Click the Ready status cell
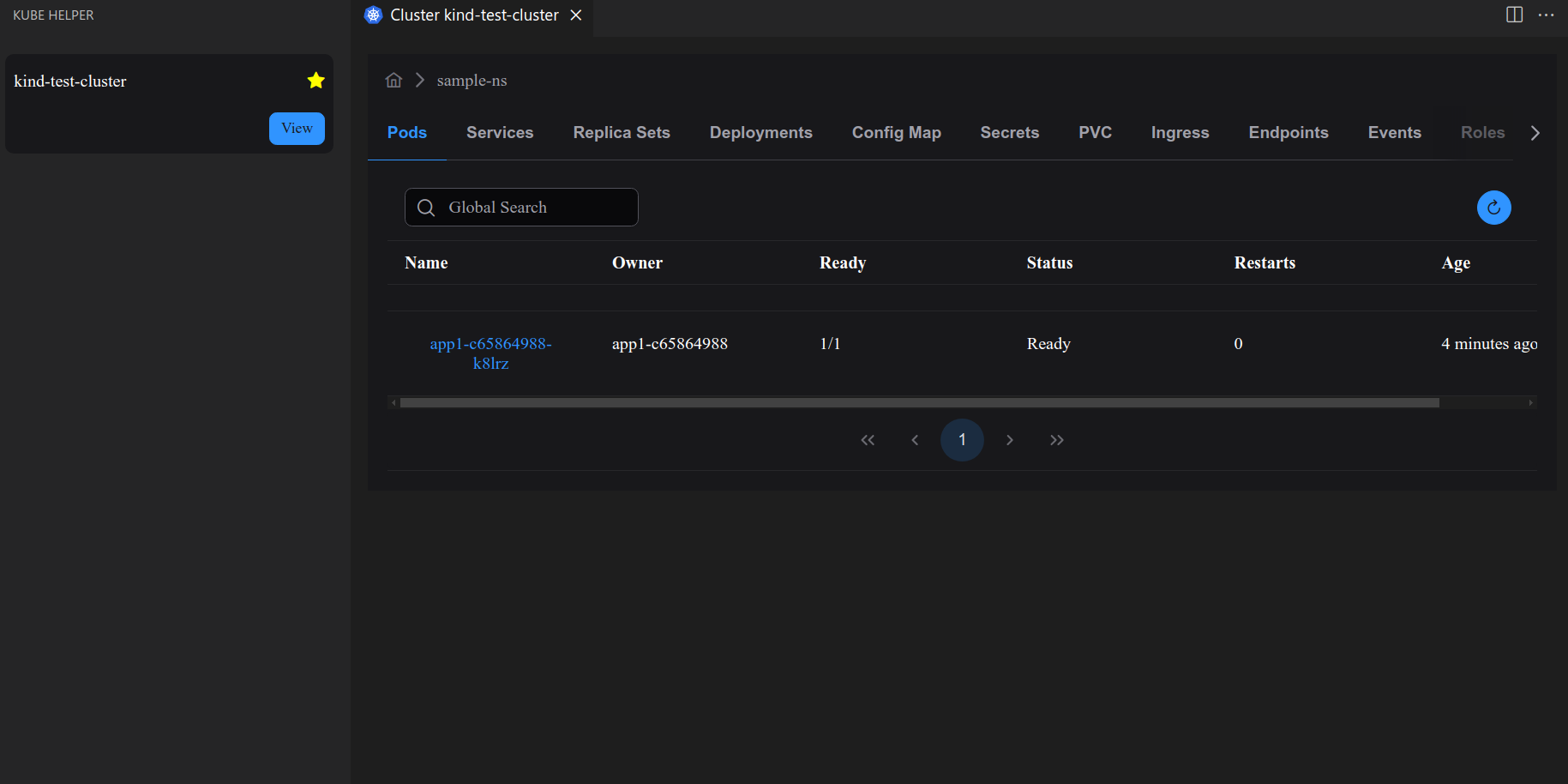The image size is (1568, 784). (x=1048, y=344)
